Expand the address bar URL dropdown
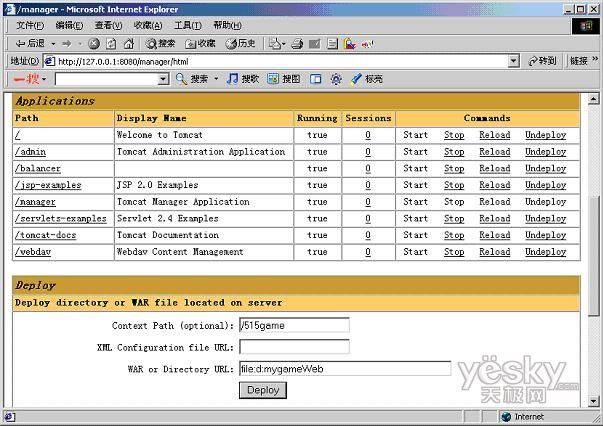The width and height of the screenshot is (603, 426). [x=514, y=61]
